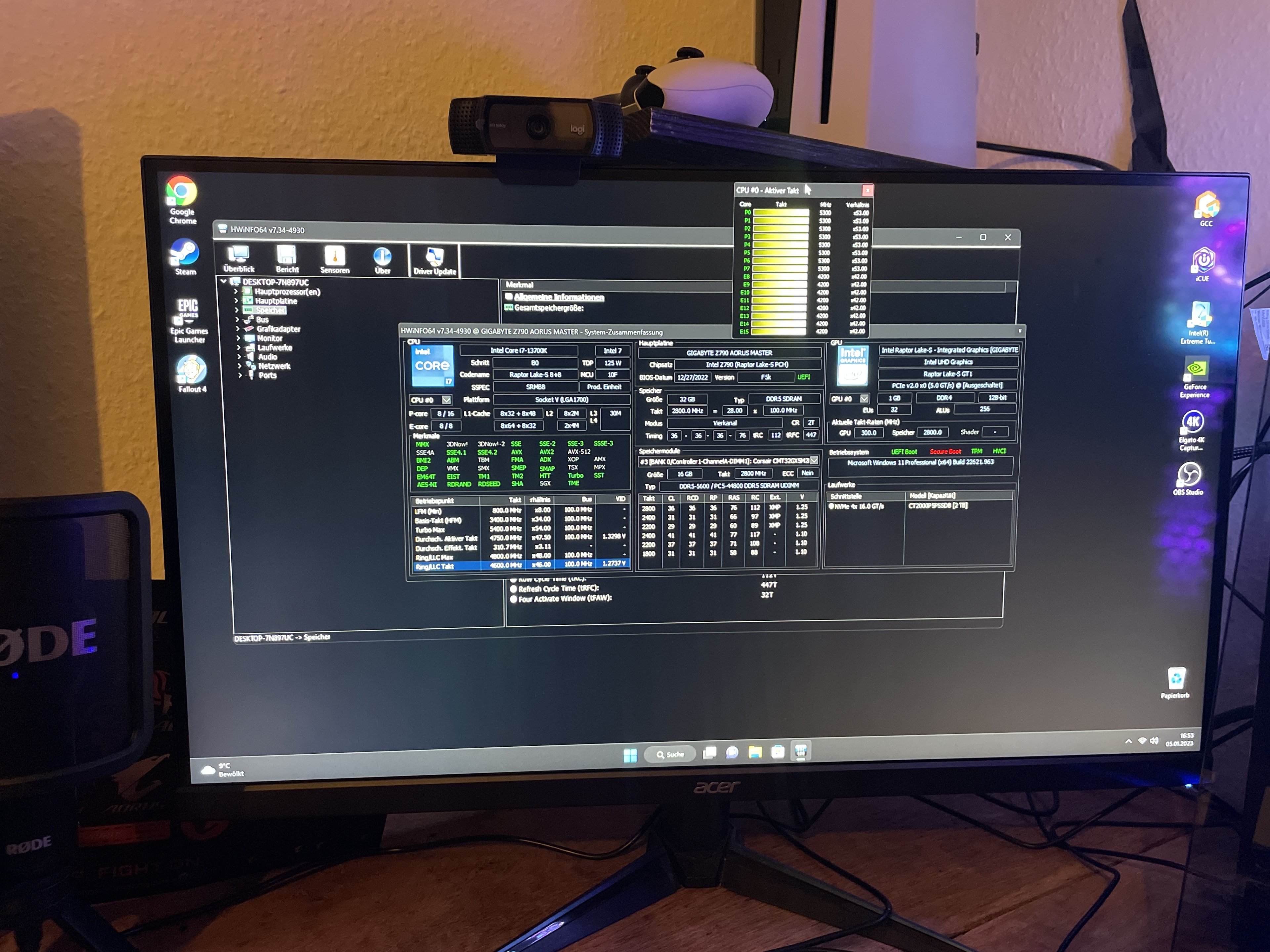Select the Hauptplatine tree item
The image size is (1270, 952).
pyautogui.click(x=276, y=301)
